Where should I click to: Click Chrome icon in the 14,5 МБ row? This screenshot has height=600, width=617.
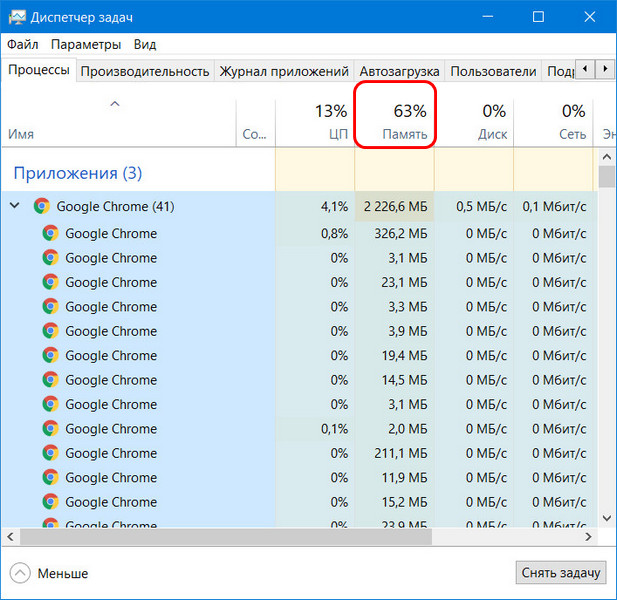pyautogui.click(x=50, y=380)
